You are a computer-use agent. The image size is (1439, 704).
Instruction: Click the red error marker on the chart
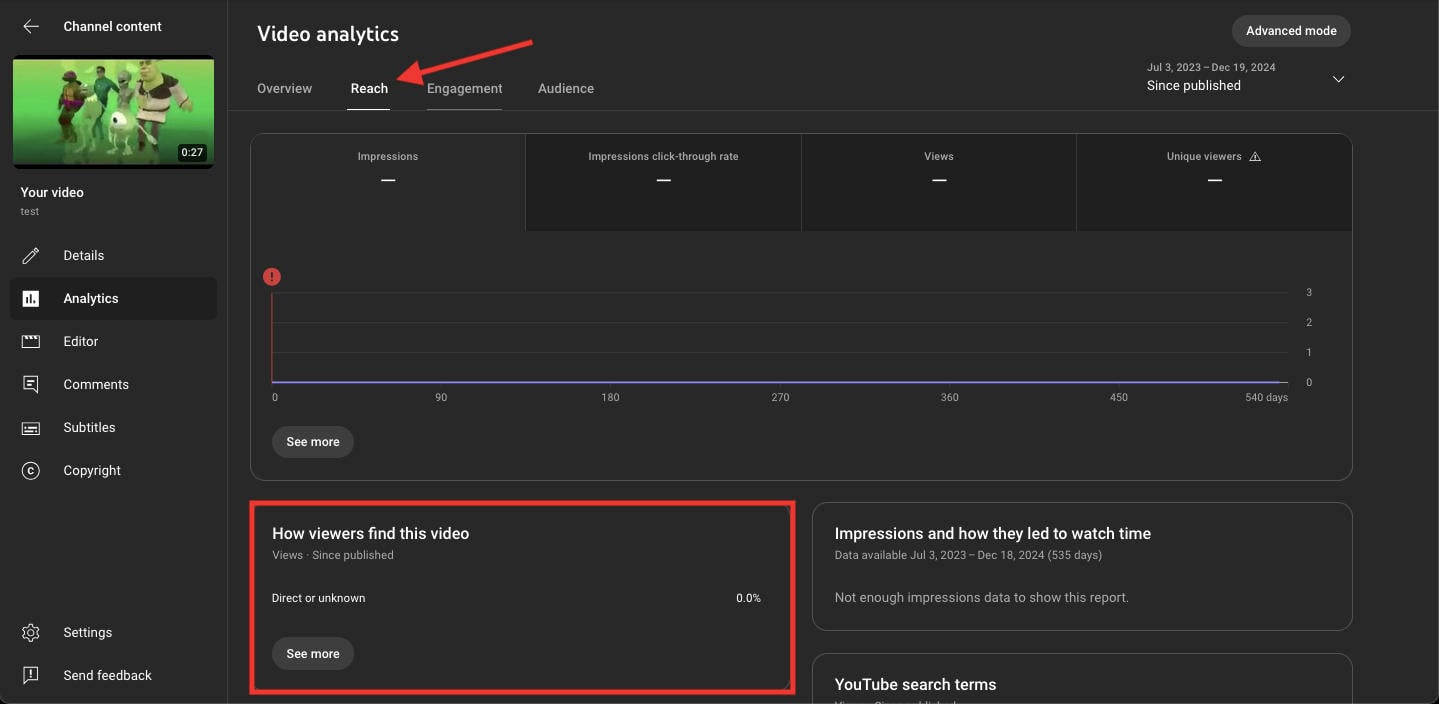[x=272, y=277]
